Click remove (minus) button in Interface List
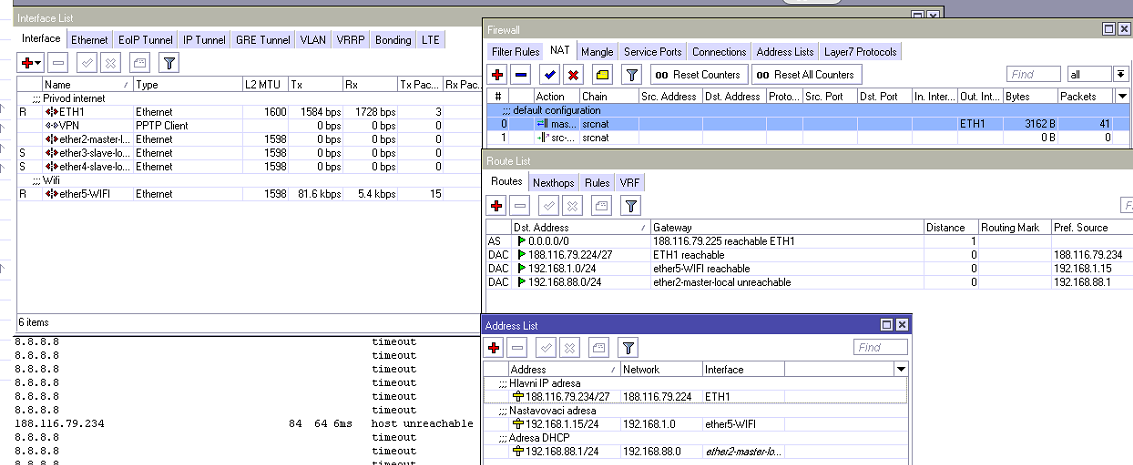1133x465 pixels. (59, 64)
